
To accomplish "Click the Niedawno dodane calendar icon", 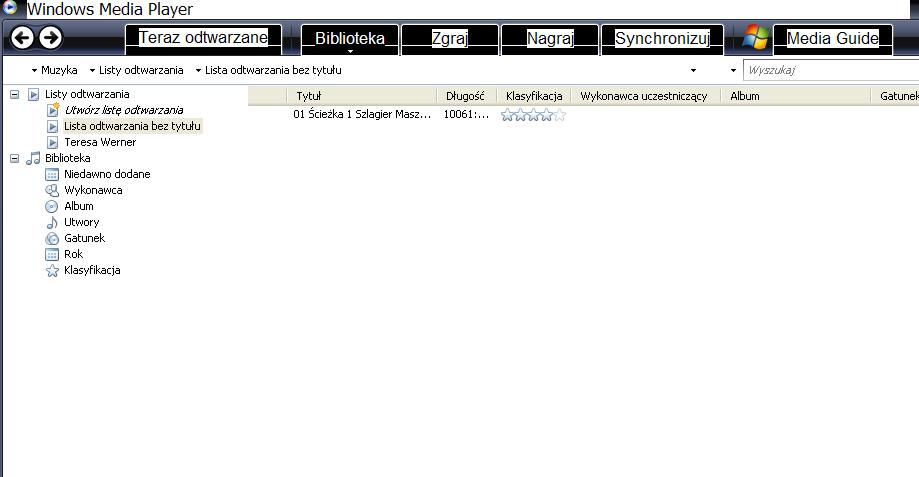I will pos(52,175).
